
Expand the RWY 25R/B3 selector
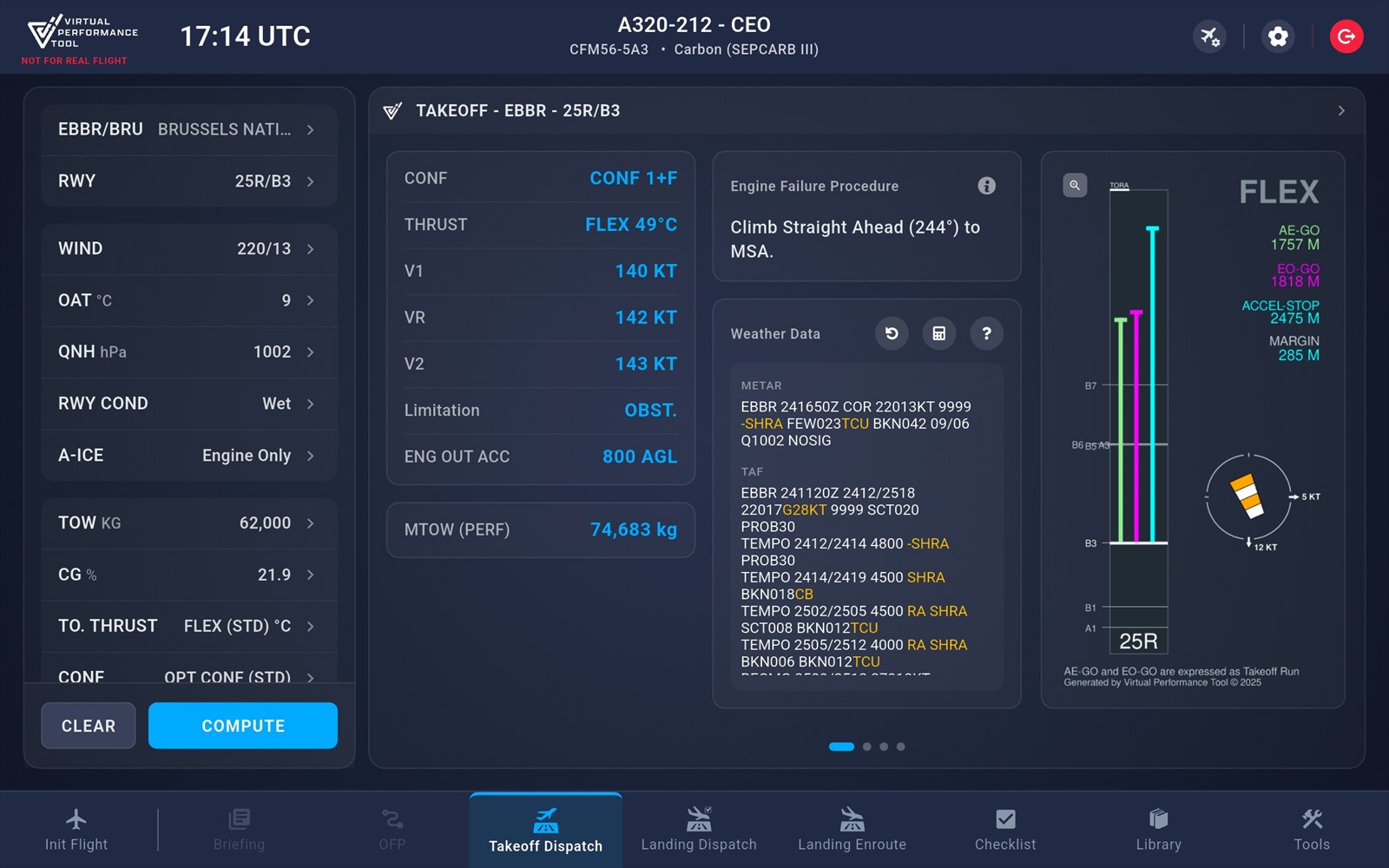point(189,181)
